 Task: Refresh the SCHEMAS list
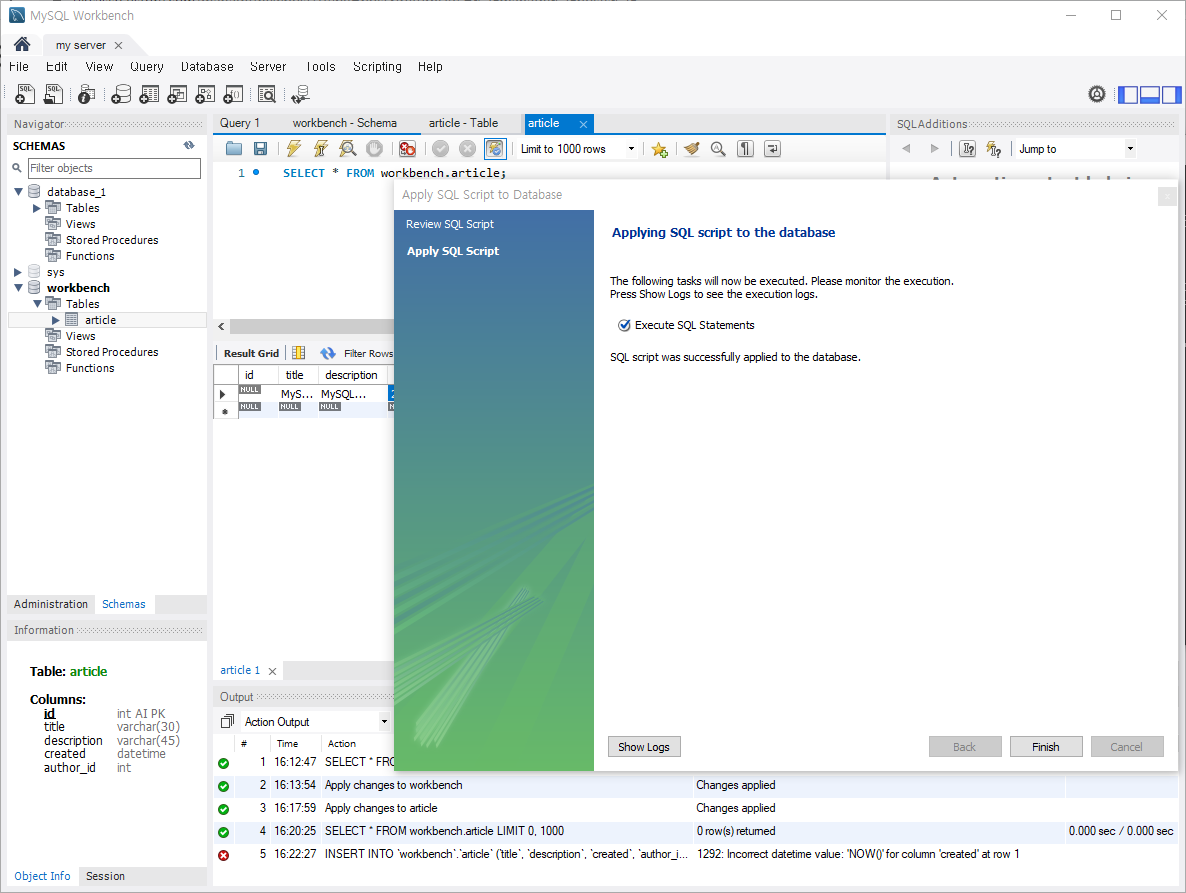189,145
